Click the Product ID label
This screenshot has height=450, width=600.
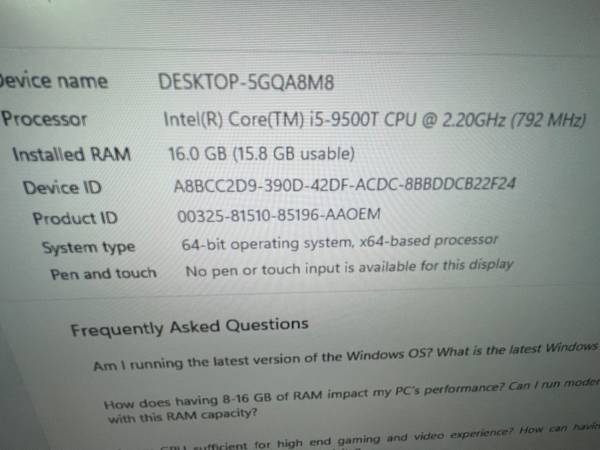pyautogui.click(x=75, y=218)
